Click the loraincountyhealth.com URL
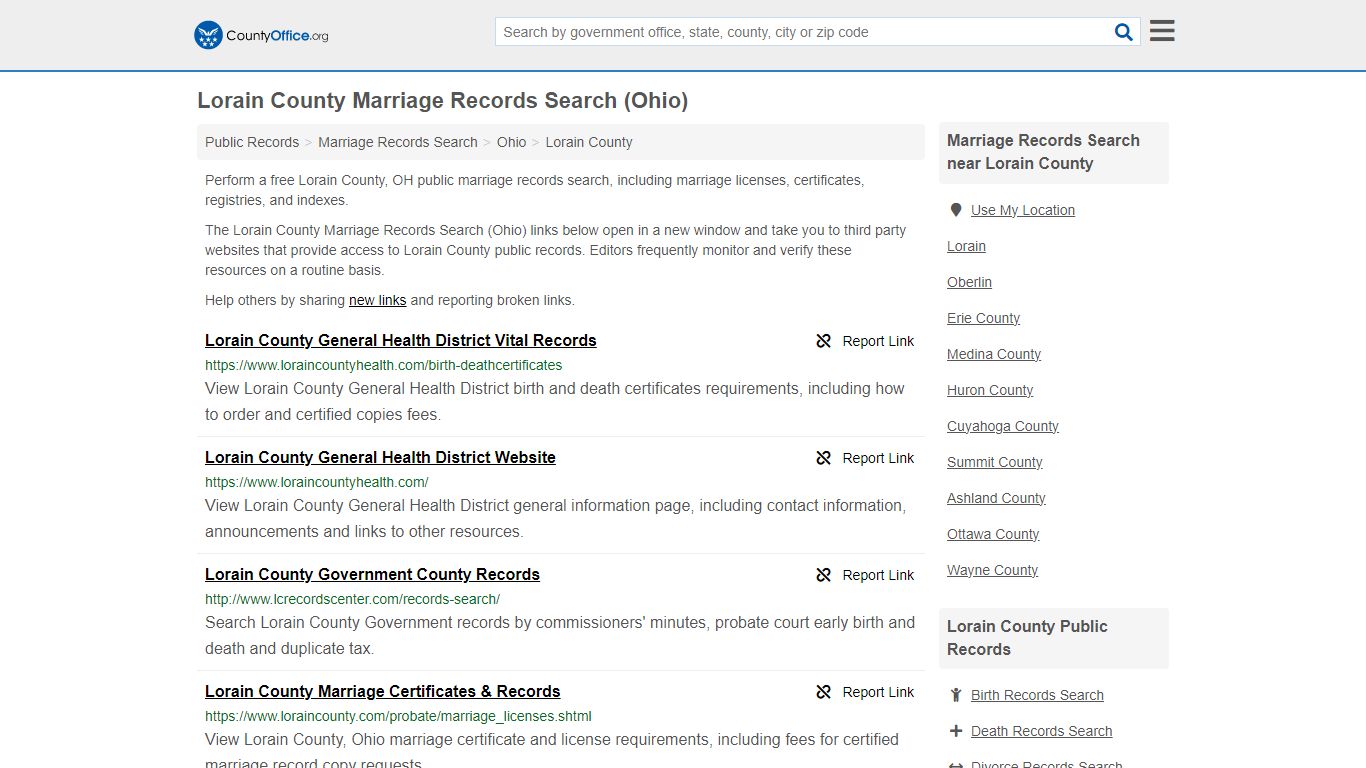This screenshot has height=768, width=1366. click(x=316, y=482)
